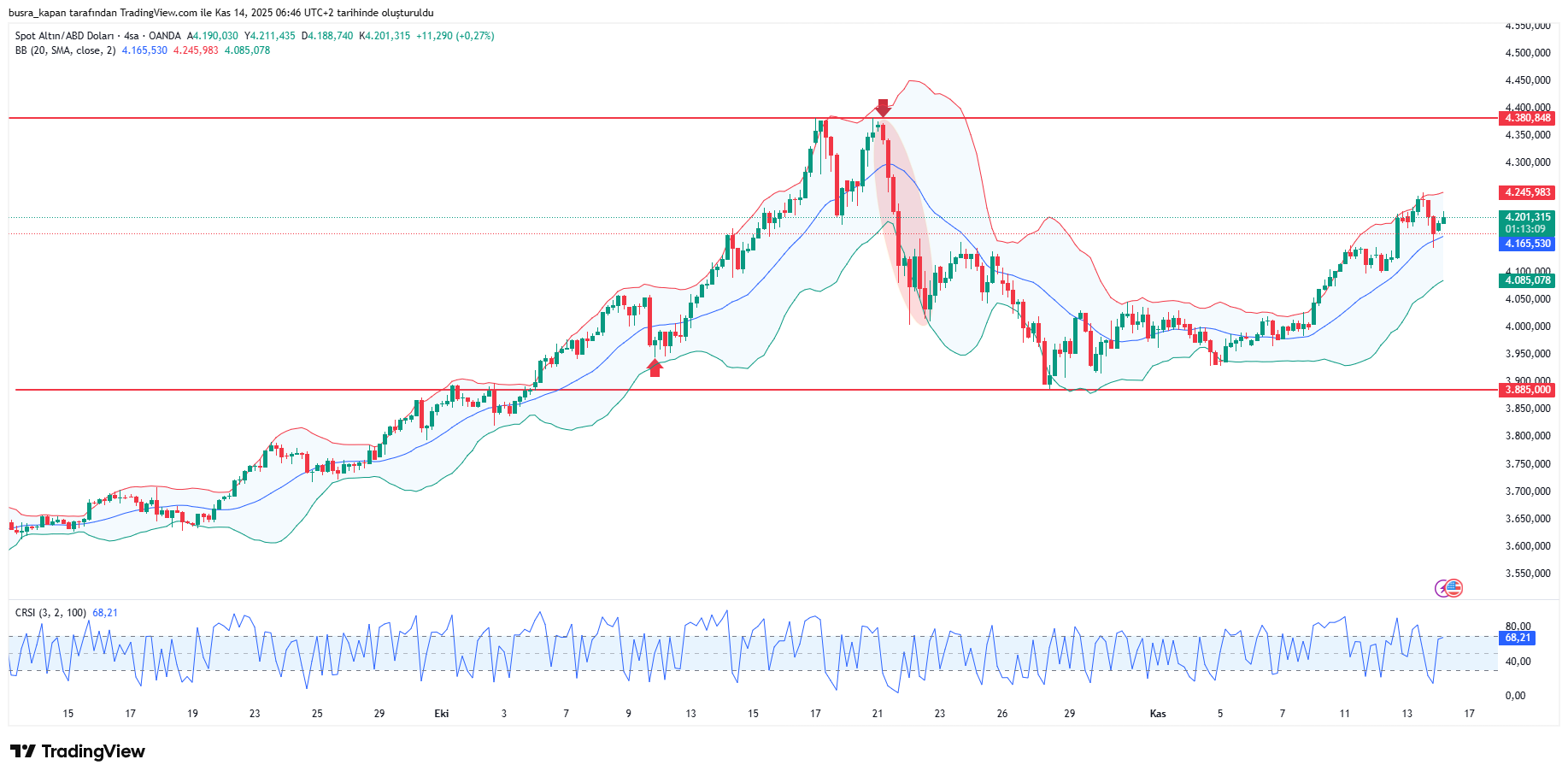Select the red shaded ellipse drawing
This screenshot has height=777, width=1568.
point(902,222)
